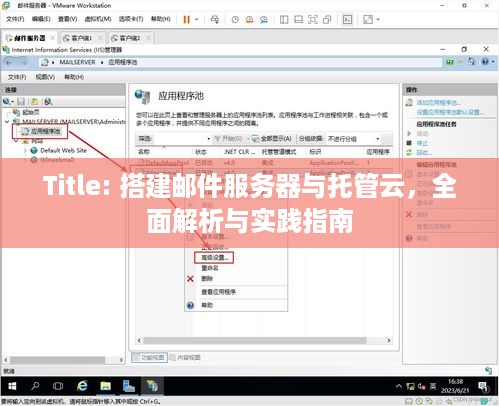Choose 高级设置 from the context menu

tap(214, 258)
